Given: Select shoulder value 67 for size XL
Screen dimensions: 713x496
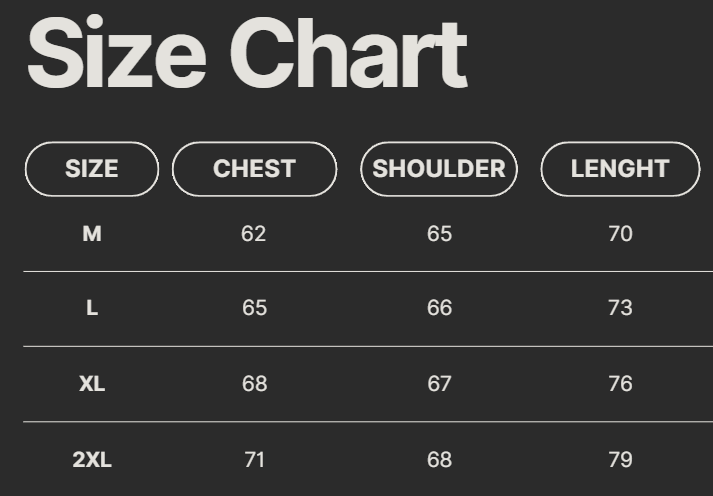Looking at the screenshot, I should point(439,383).
